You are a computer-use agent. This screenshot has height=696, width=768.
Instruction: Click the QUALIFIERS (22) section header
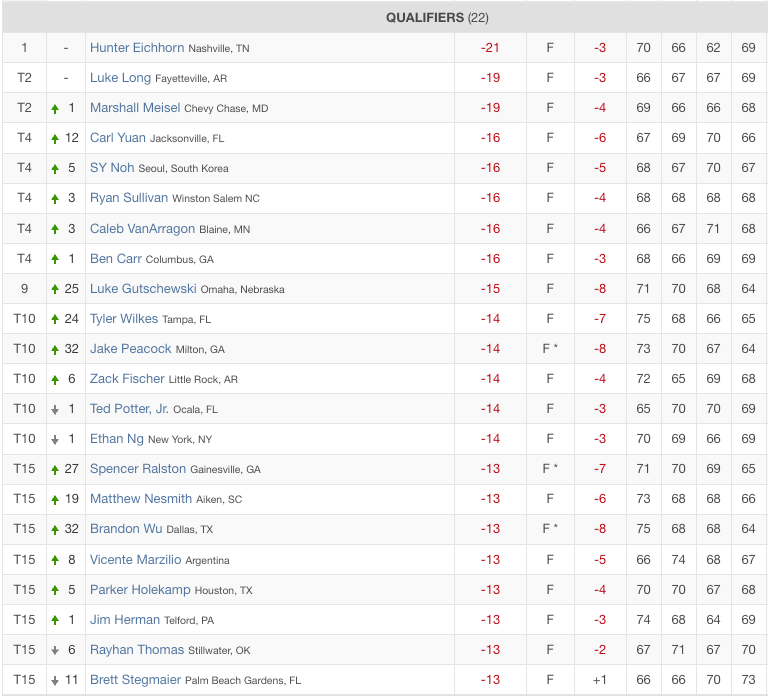pyautogui.click(x=437, y=17)
